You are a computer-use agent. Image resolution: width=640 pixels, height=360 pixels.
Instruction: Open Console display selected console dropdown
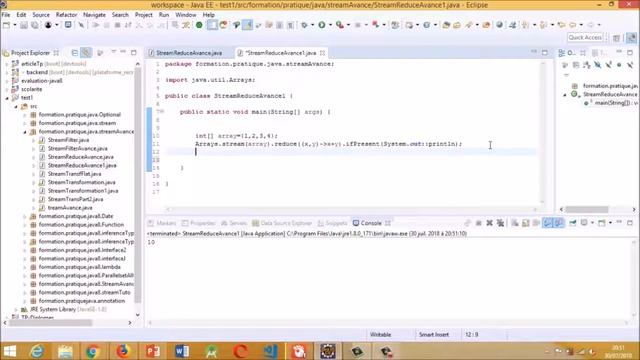[x=591, y=223]
